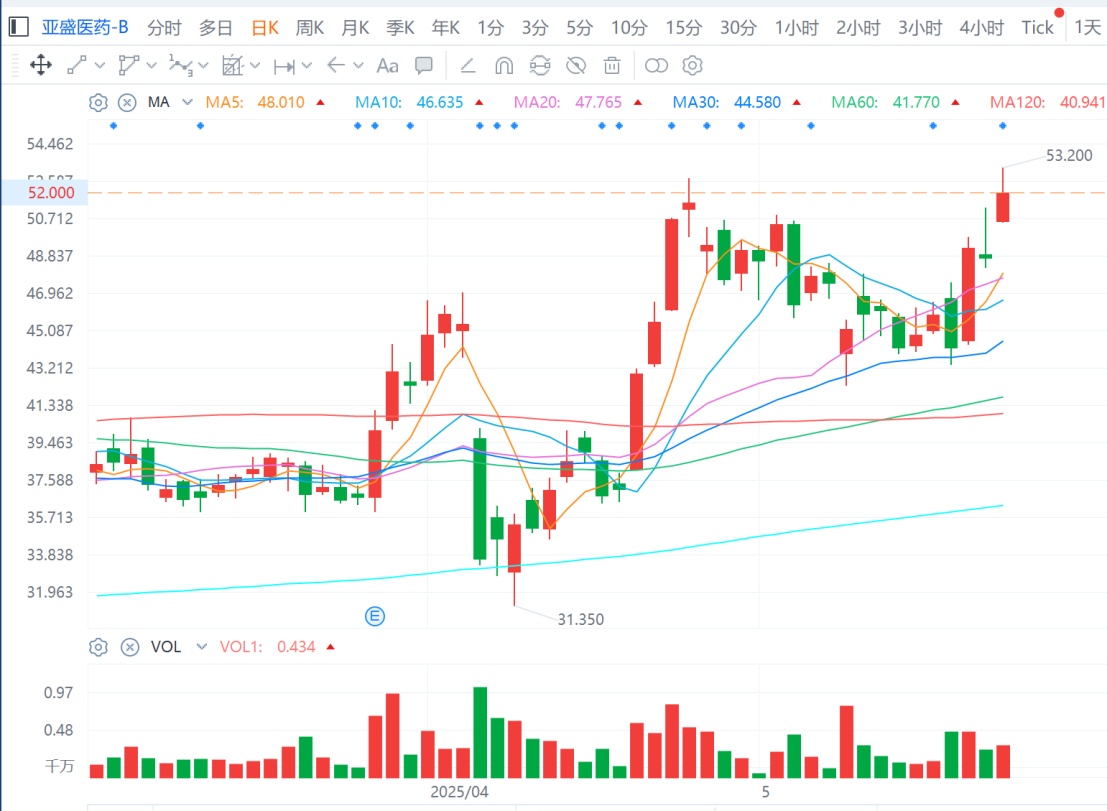Screen dimensions: 1107x811
Task: Click the circled E event marker on chart
Action: (376, 616)
